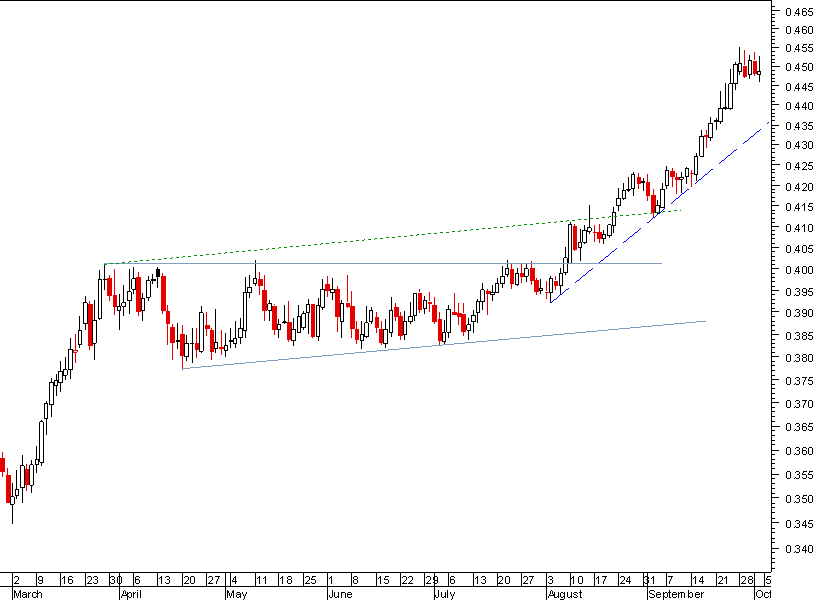Click the 10 date label in August
This screenshot has width=817, height=600.
point(577,580)
